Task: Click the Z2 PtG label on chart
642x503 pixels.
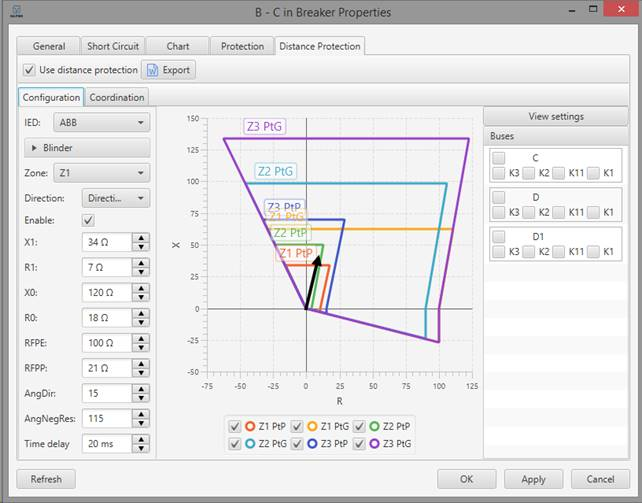Action: [x=275, y=171]
